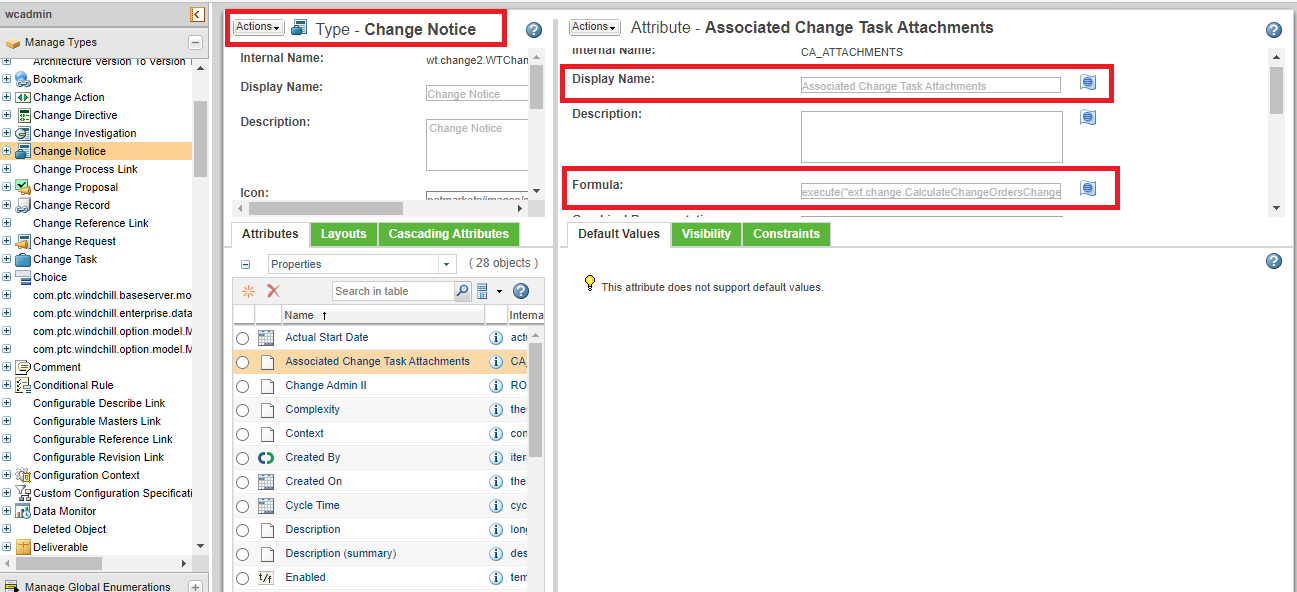Open localization flag icon beside Formula field
The height and width of the screenshot is (592, 1297).
click(1087, 187)
